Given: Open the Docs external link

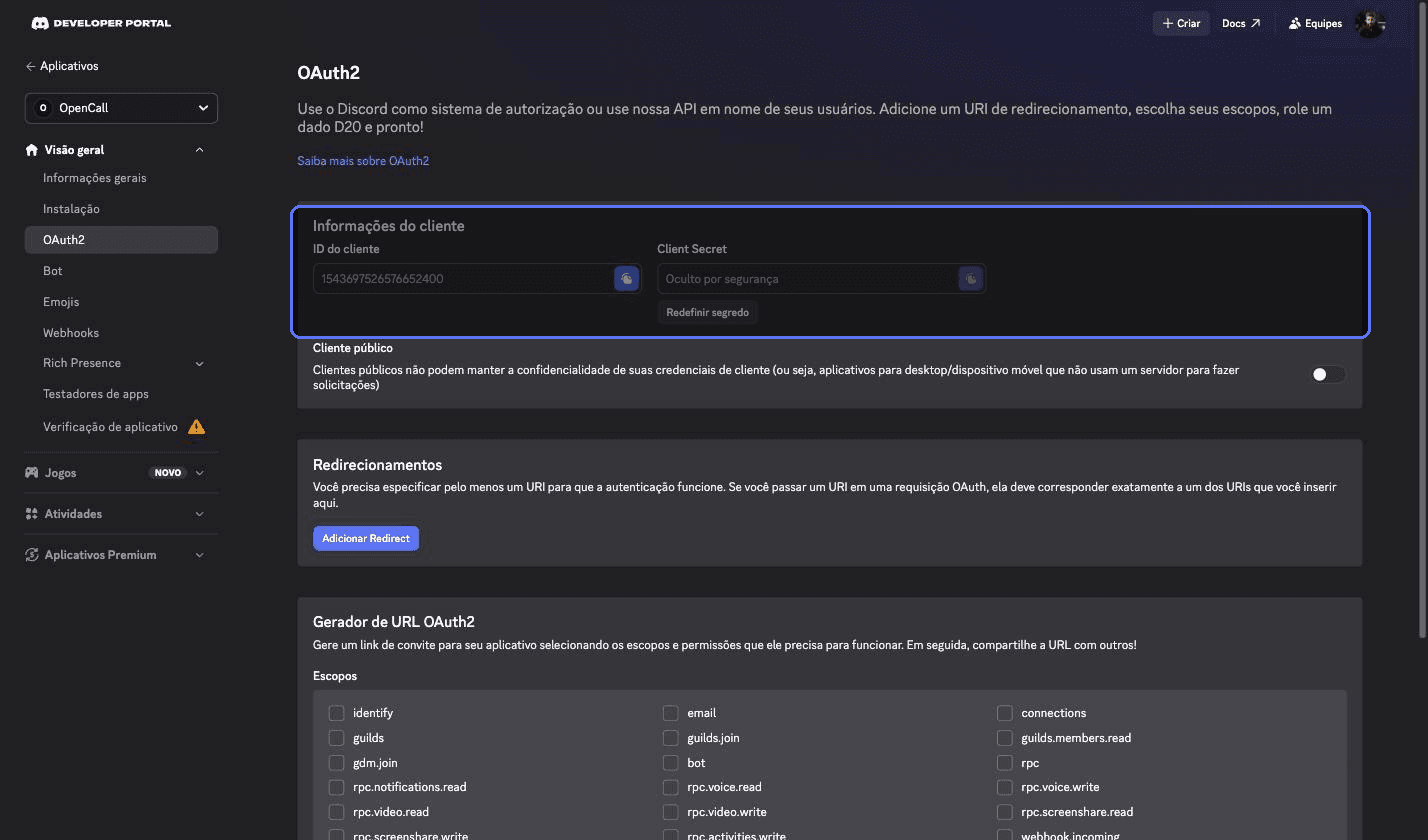Looking at the screenshot, I should (x=1241, y=23).
